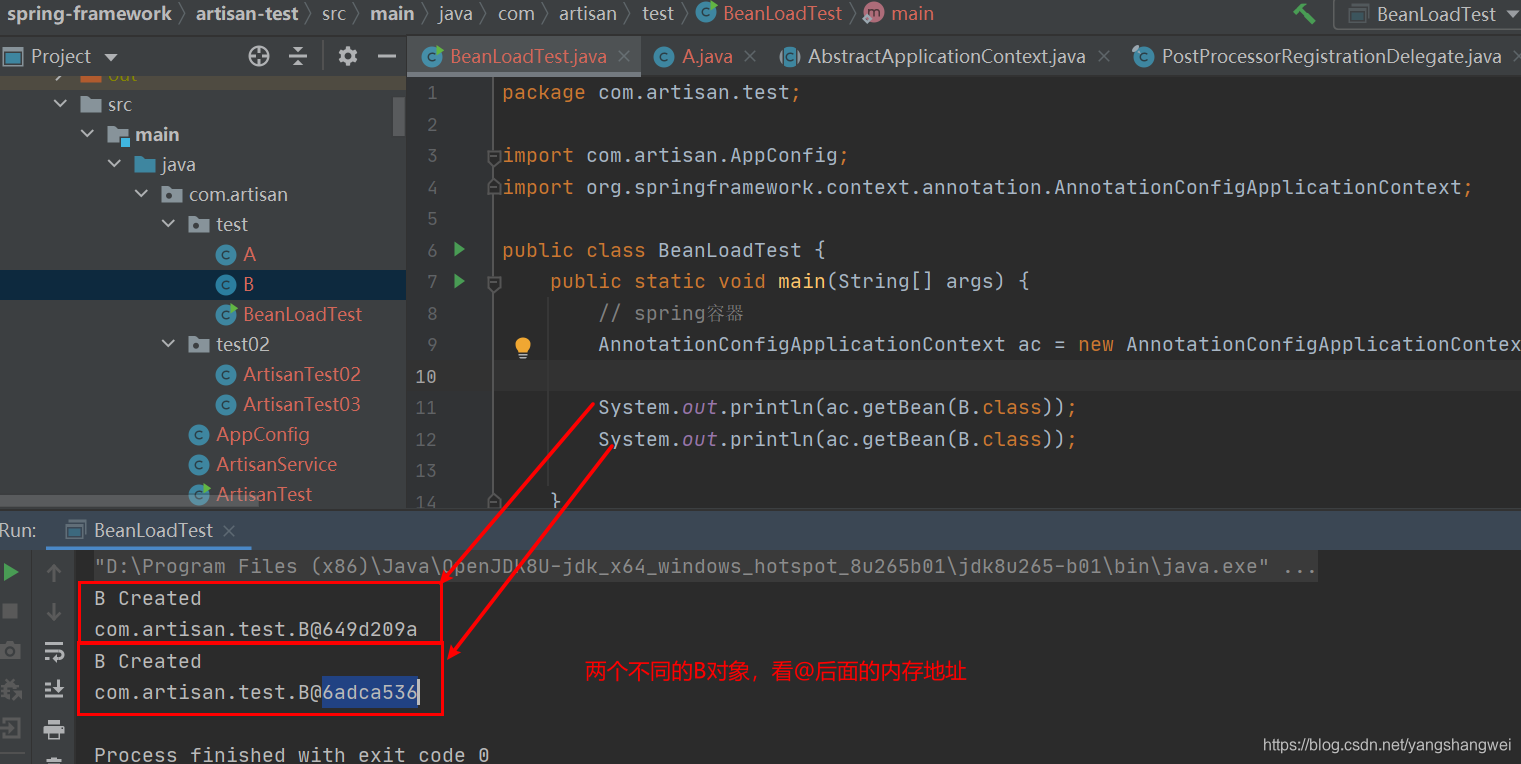
Task: Collapse the java folder
Action: tap(116, 164)
